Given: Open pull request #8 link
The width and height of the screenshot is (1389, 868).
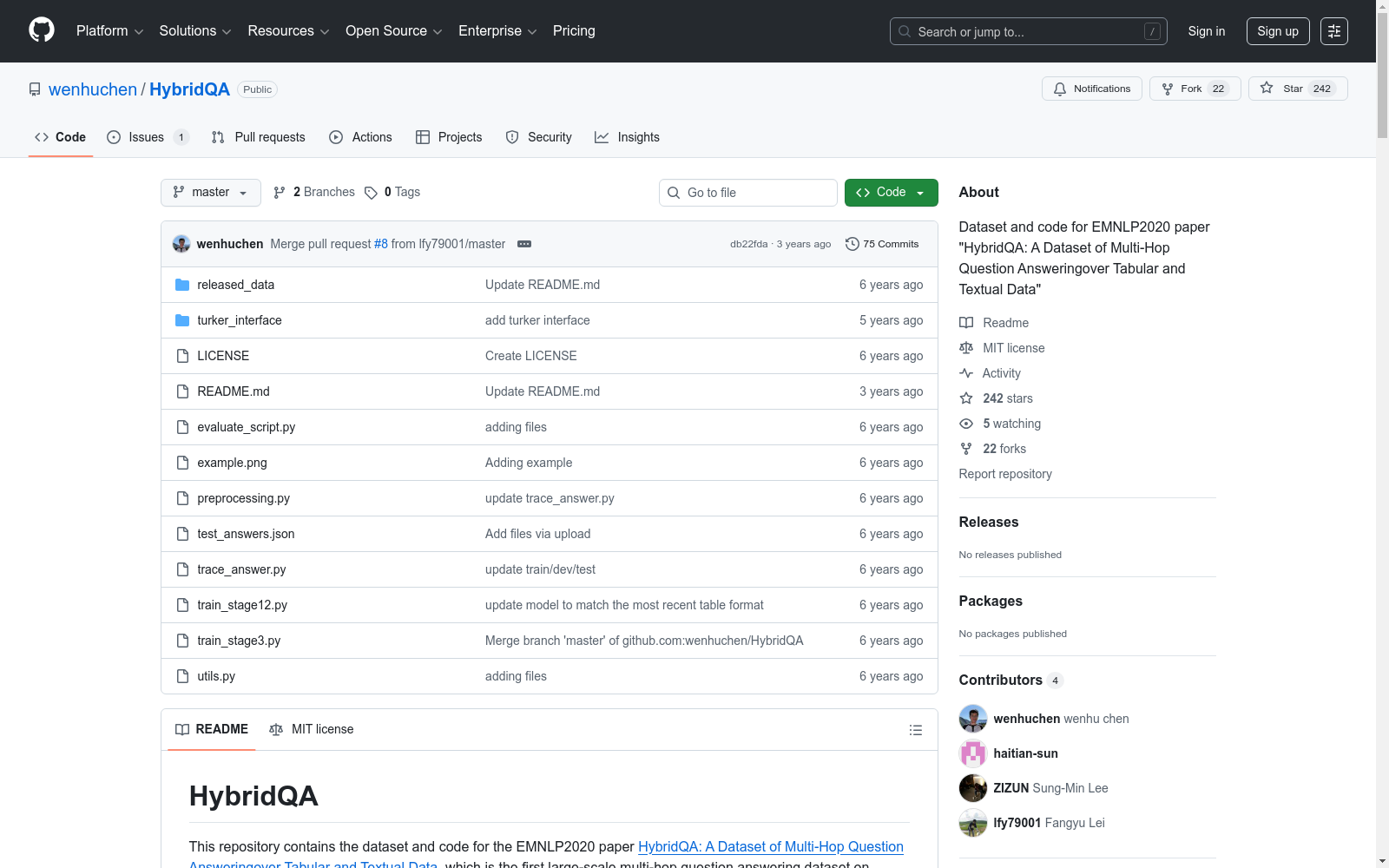Looking at the screenshot, I should coord(381,244).
